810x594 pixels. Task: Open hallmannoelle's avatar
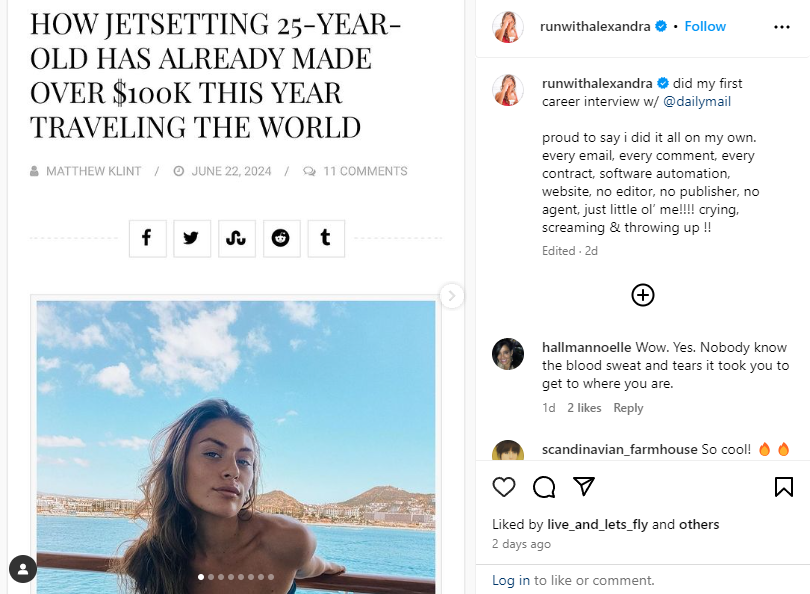508,354
